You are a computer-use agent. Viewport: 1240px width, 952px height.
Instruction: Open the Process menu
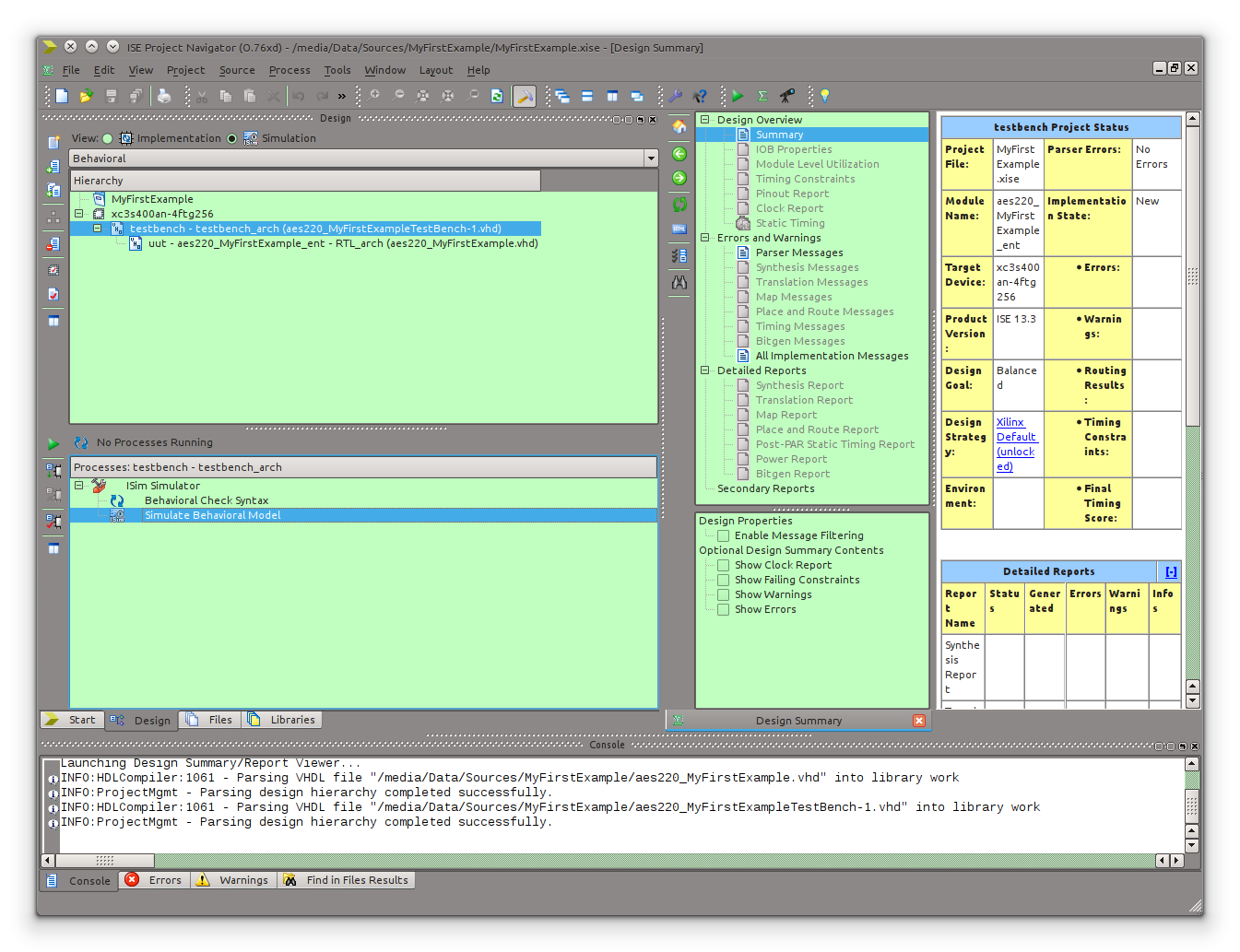click(x=289, y=70)
